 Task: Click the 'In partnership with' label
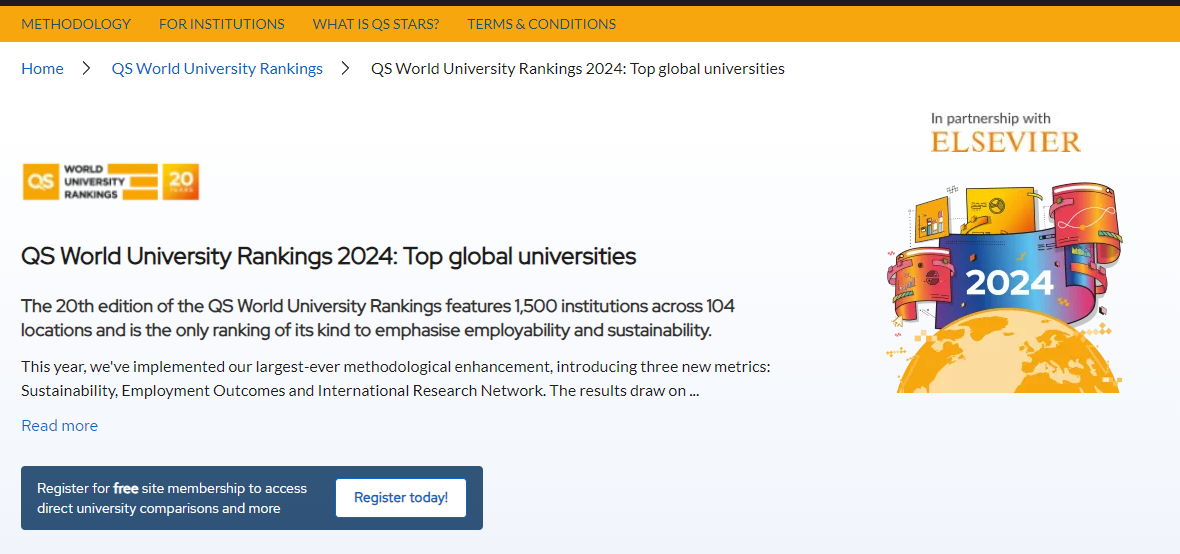coord(990,118)
